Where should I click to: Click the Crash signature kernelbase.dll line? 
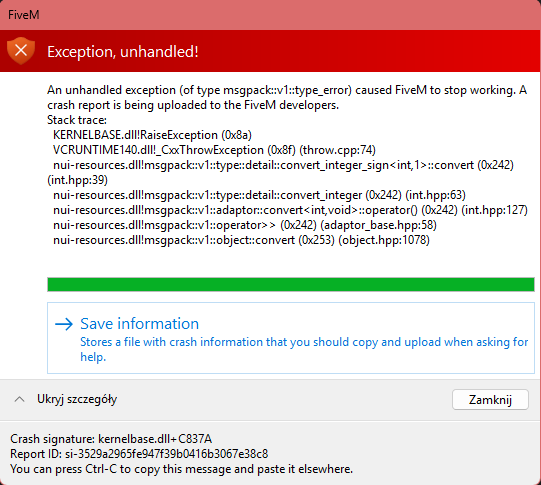point(111,439)
